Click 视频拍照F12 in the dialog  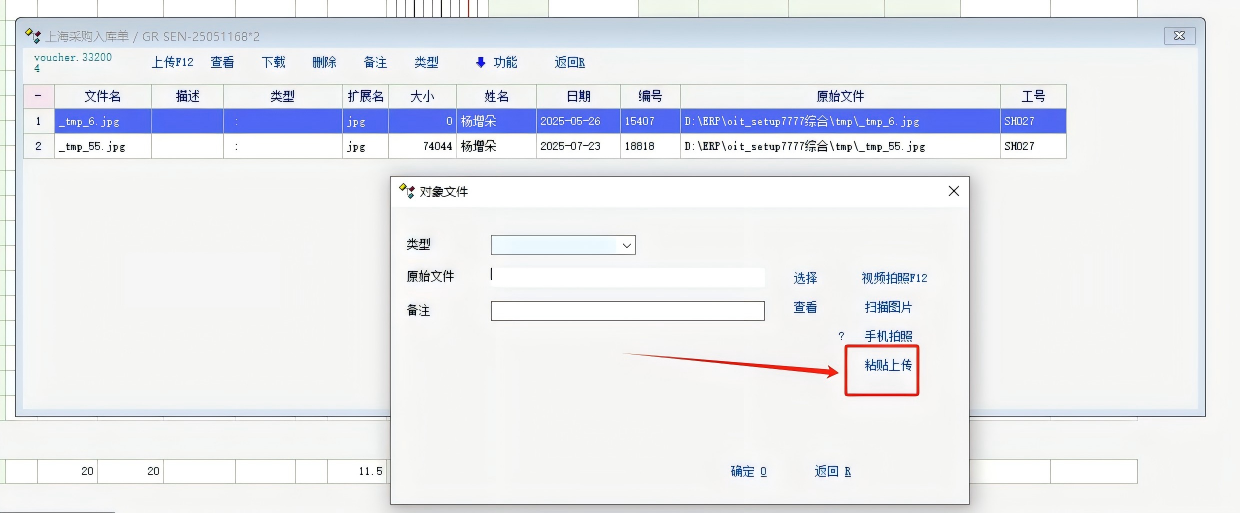tap(894, 278)
